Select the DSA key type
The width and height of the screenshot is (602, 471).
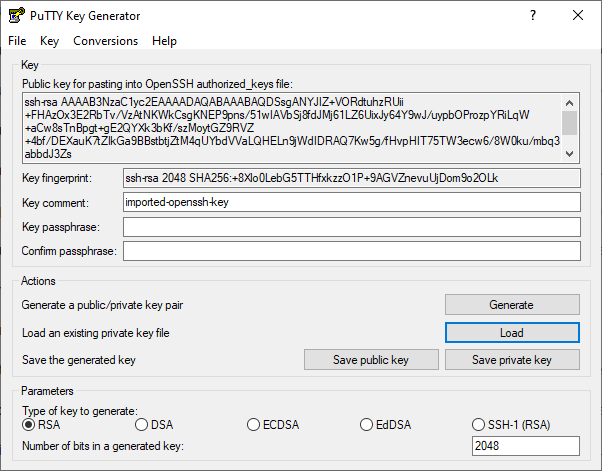[x=154, y=425]
